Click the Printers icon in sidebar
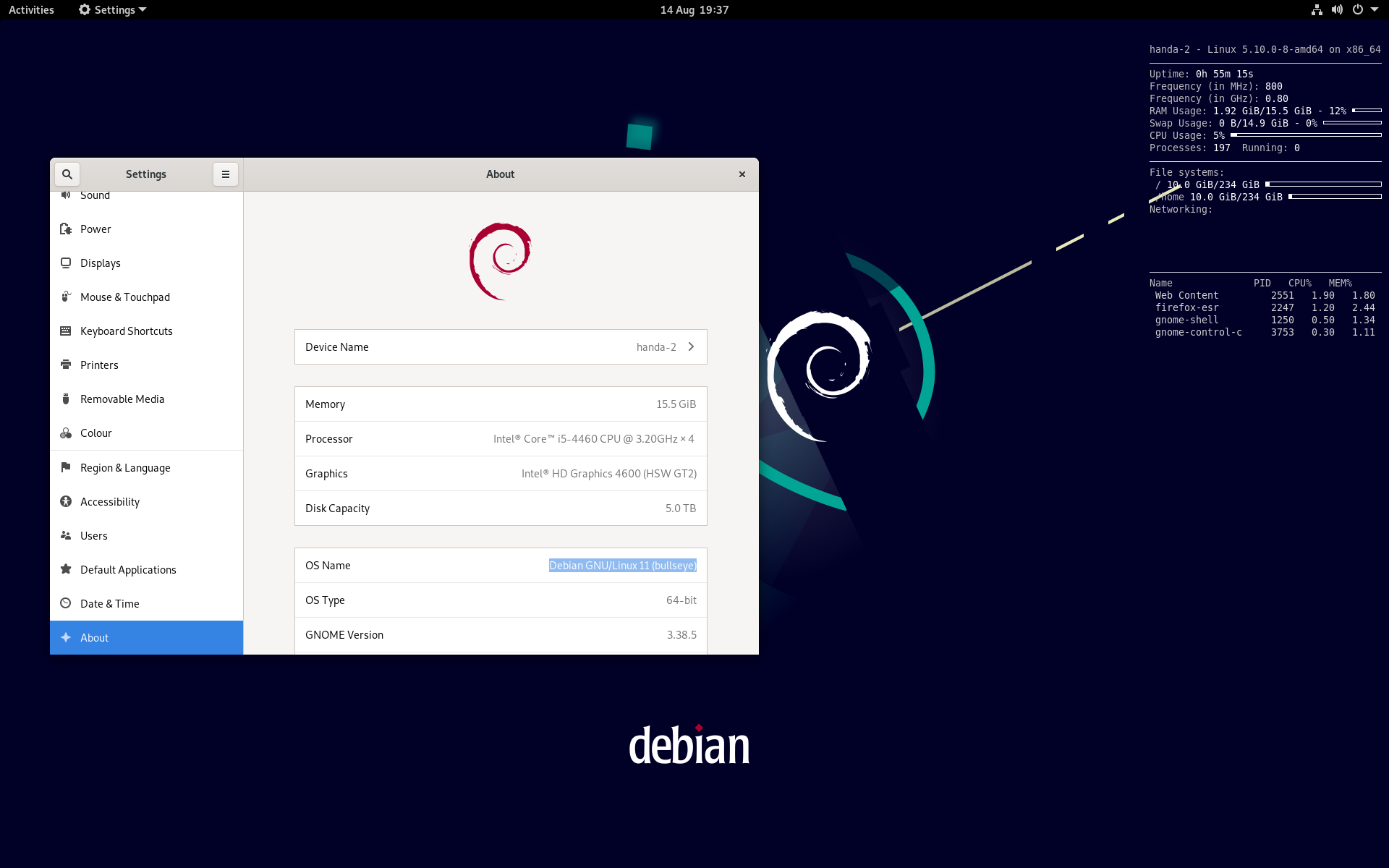 [x=66, y=365]
